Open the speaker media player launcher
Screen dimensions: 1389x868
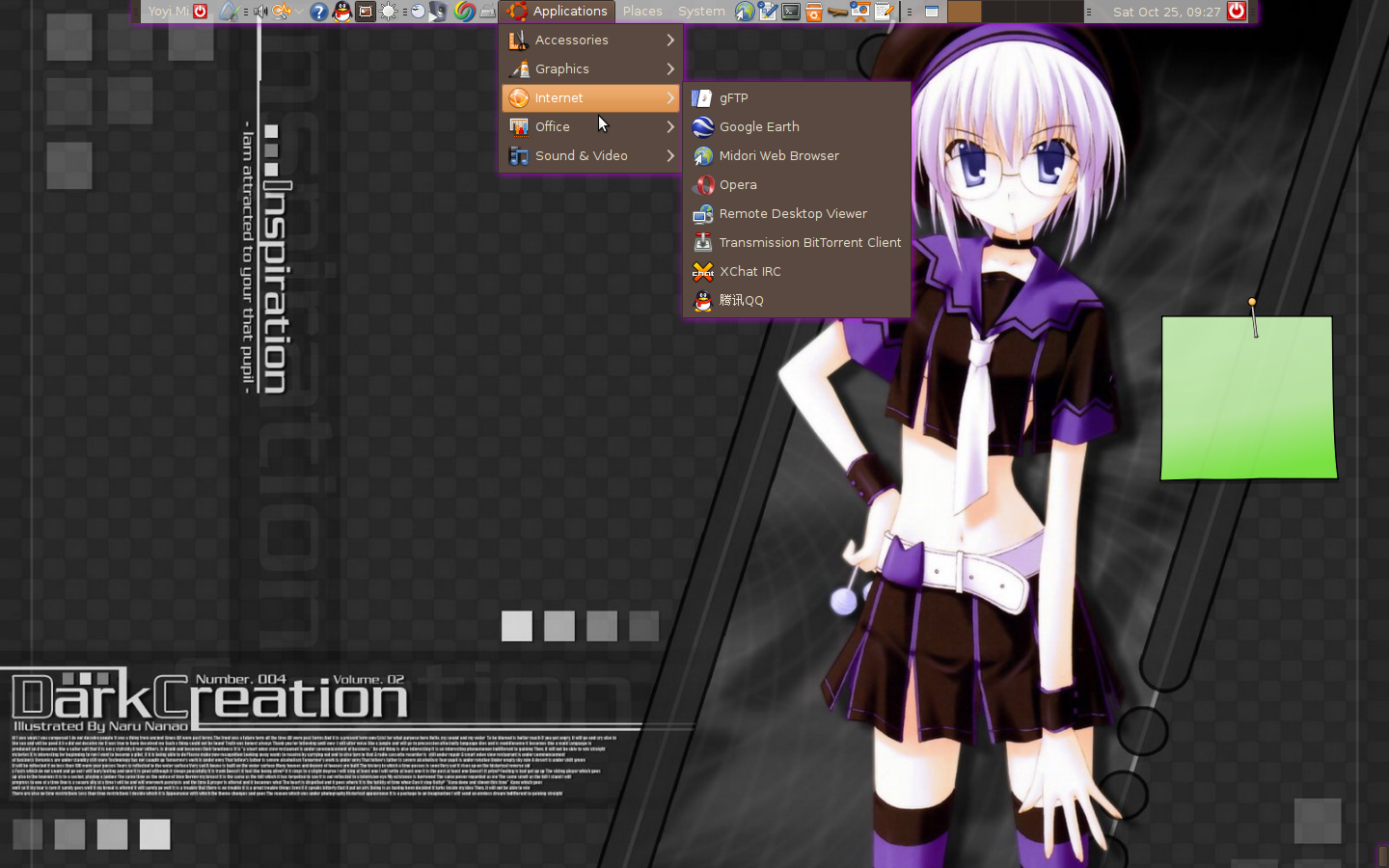point(440,12)
